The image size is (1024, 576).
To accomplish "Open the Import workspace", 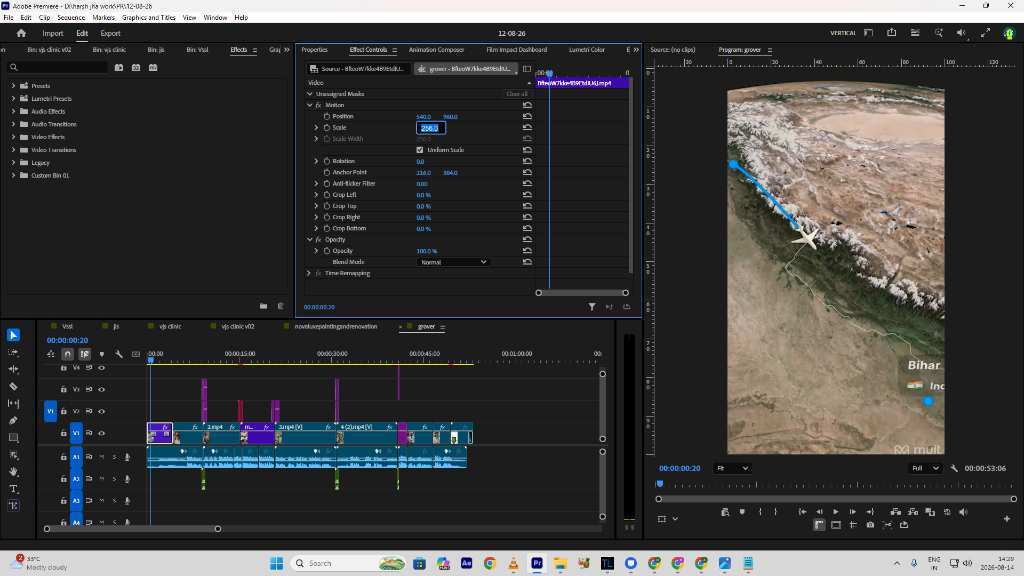I will tap(53, 33).
